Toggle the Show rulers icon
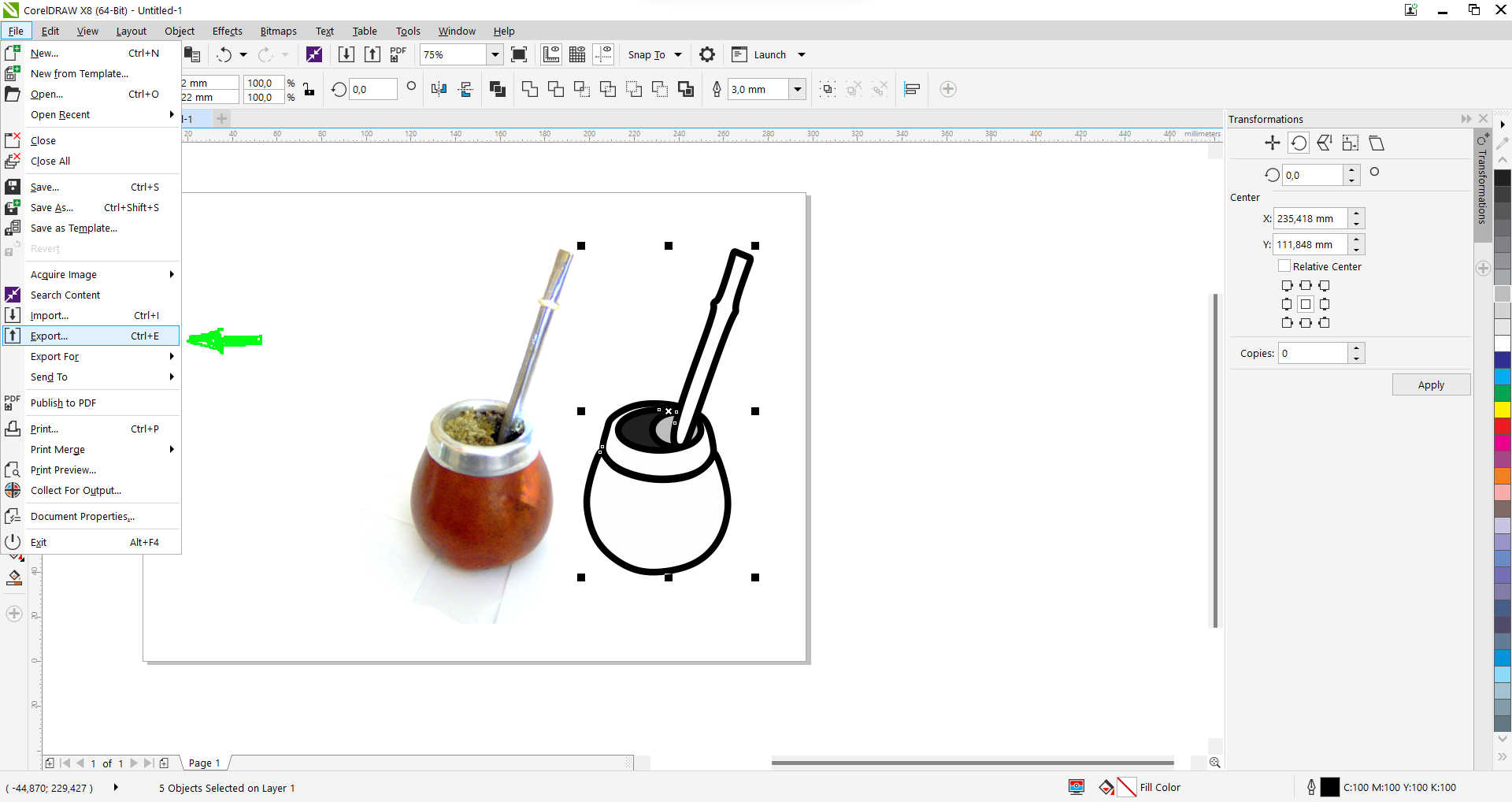This screenshot has height=802, width=1512. pos(551,54)
